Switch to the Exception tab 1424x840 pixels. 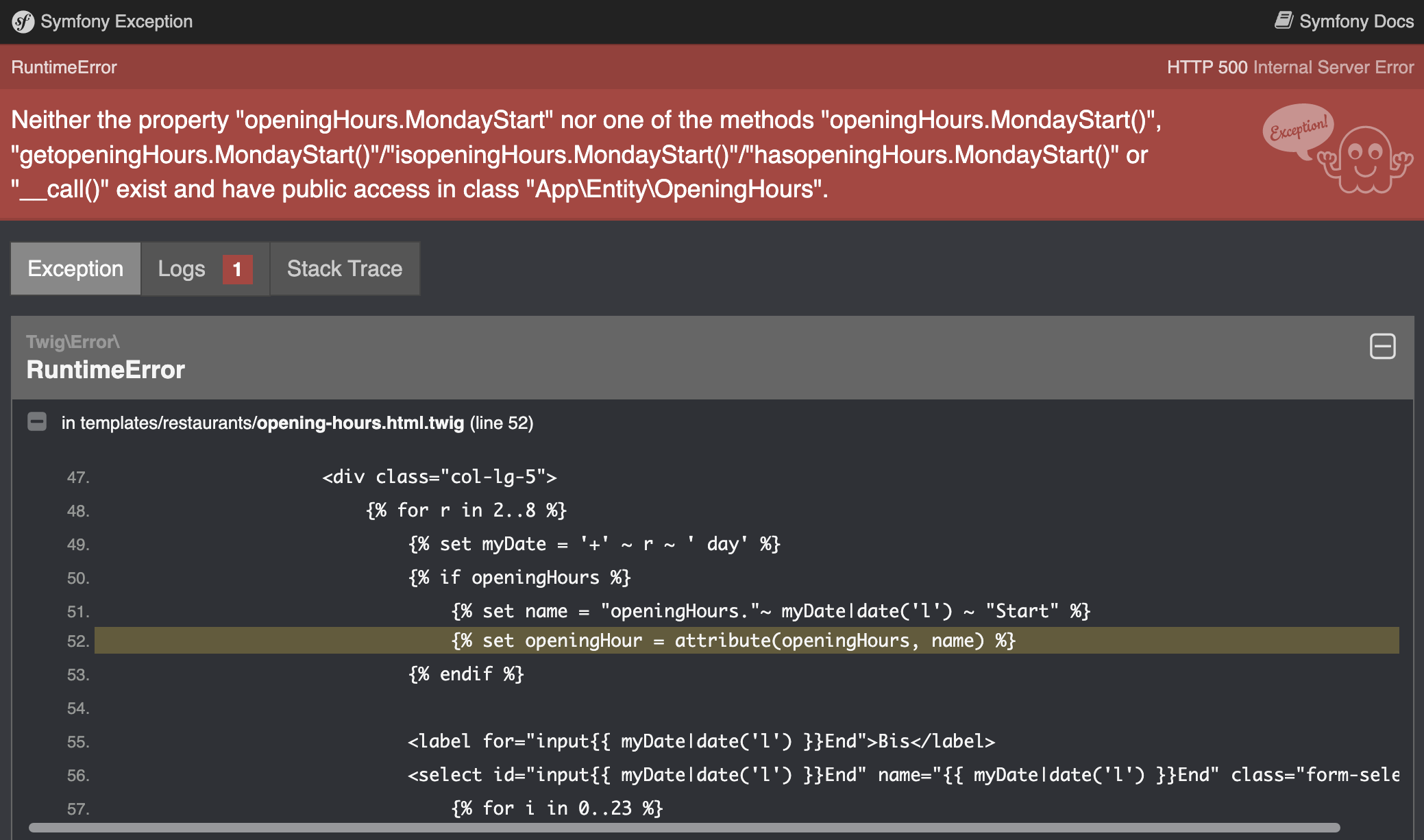coord(75,268)
